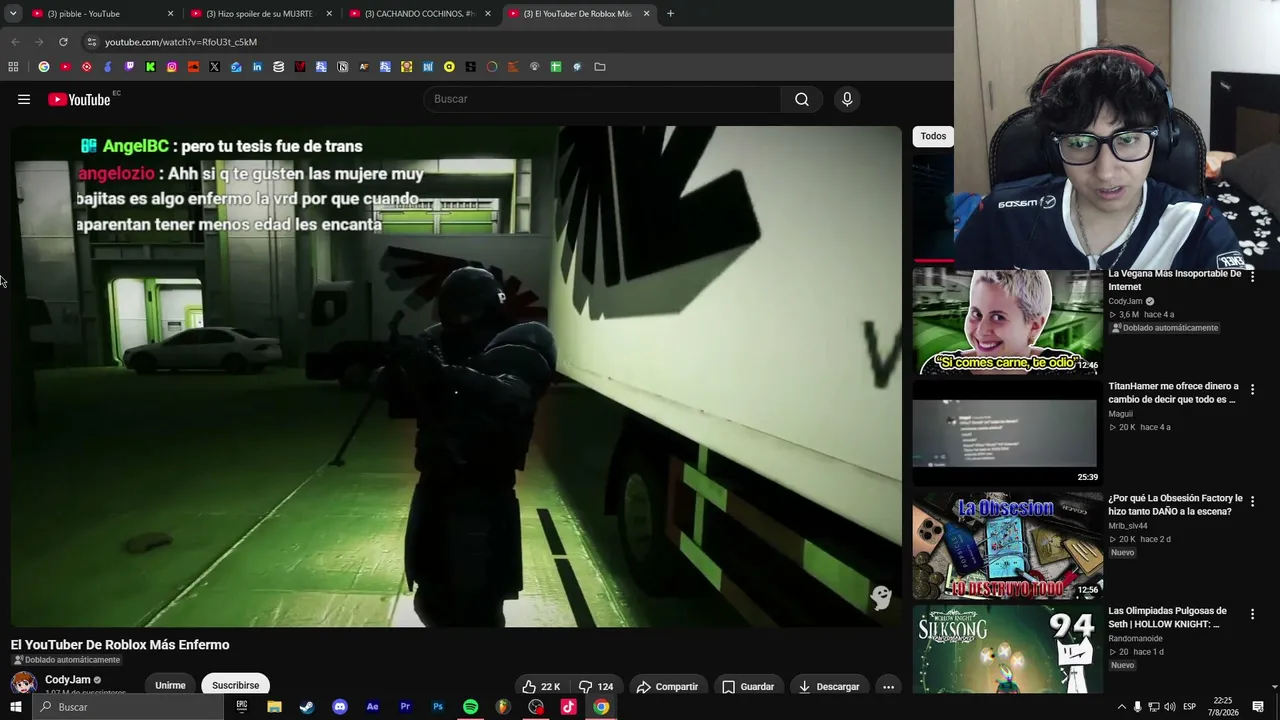Like the video with 22 K likes
This screenshot has height=720, width=1280.
coord(540,686)
